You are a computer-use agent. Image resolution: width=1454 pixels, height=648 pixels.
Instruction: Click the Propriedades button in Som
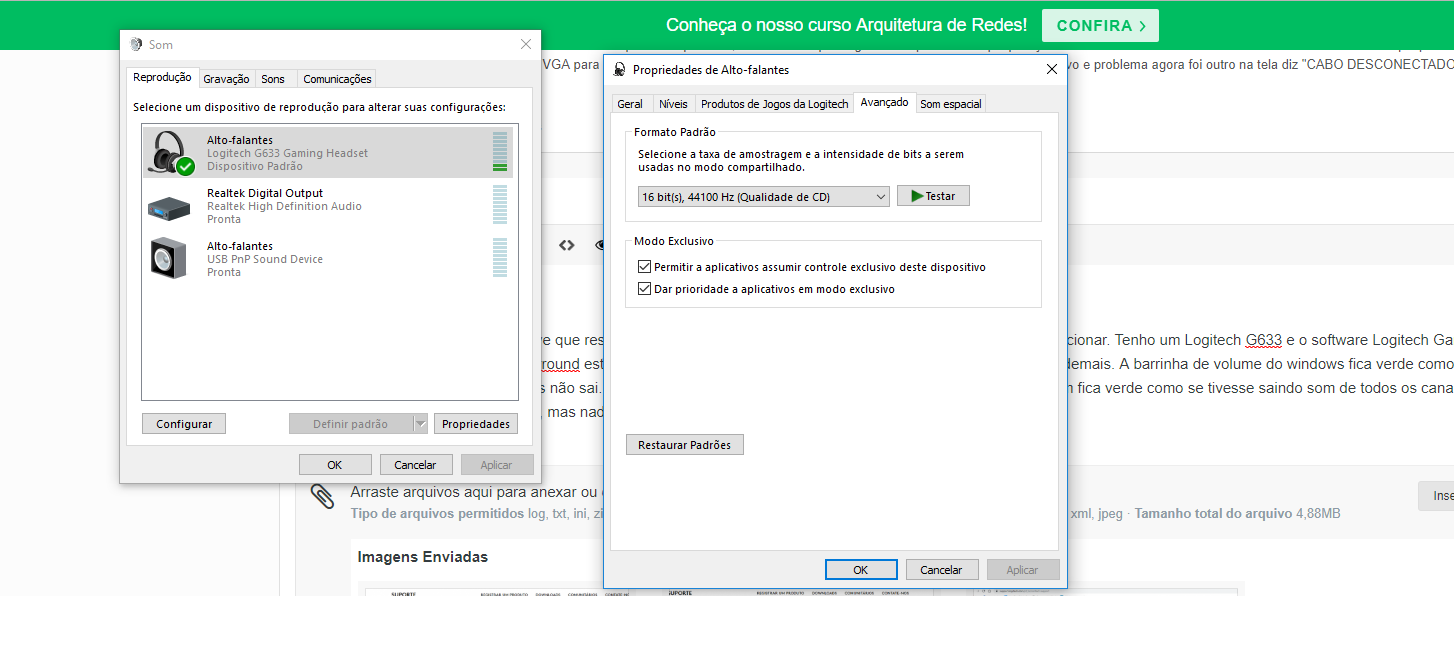[x=476, y=424]
